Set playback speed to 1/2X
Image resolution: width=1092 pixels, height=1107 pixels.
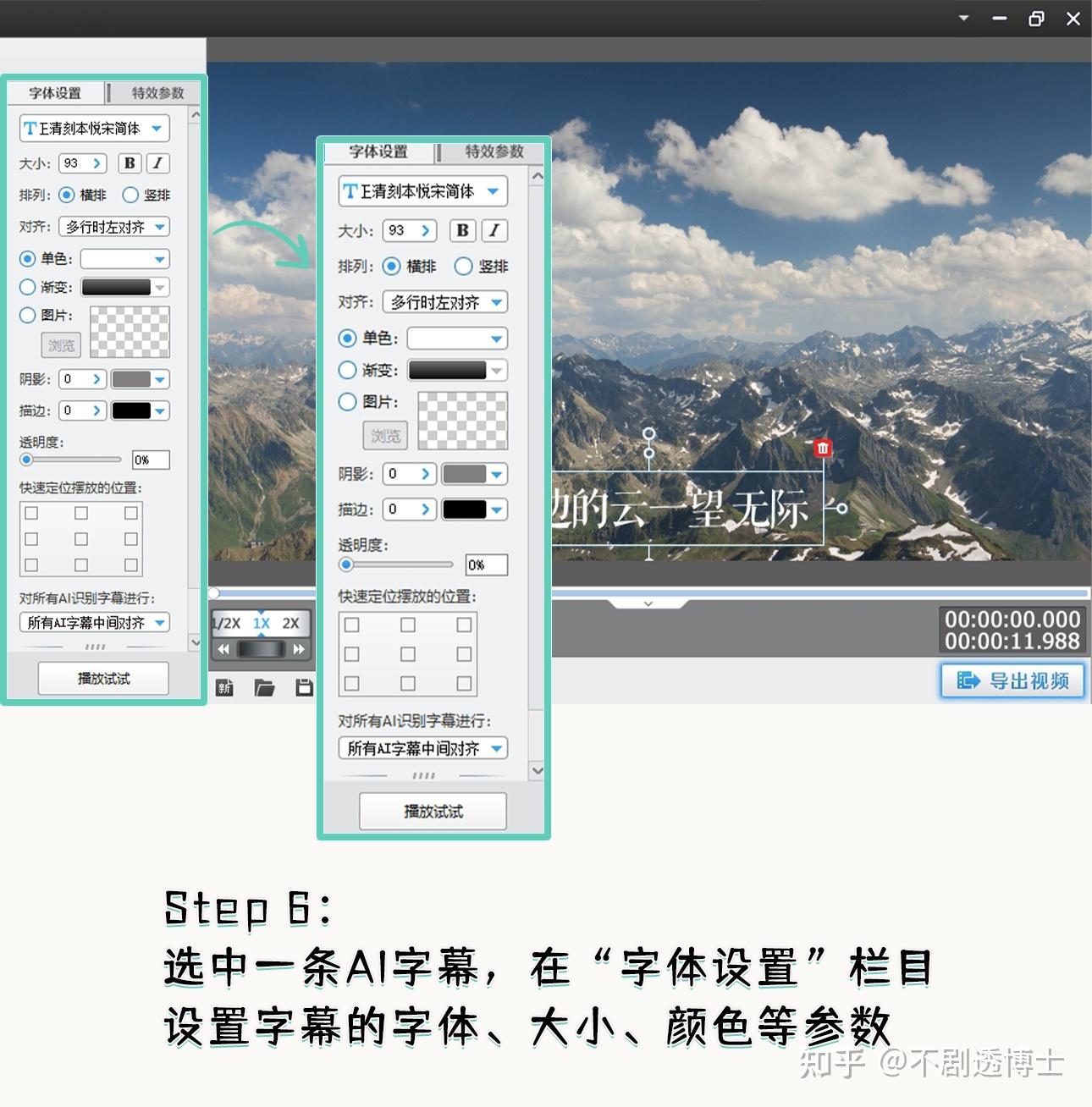pos(226,623)
